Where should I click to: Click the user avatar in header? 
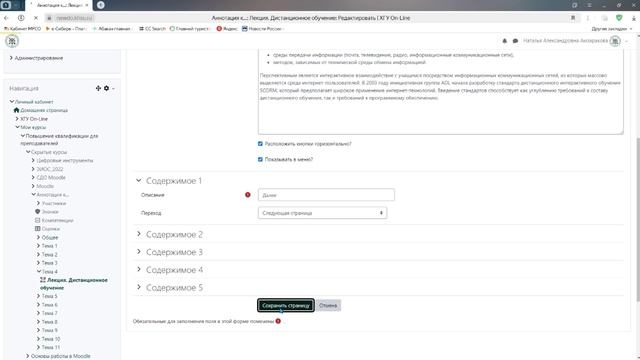pyautogui.click(x=615, y=41)
